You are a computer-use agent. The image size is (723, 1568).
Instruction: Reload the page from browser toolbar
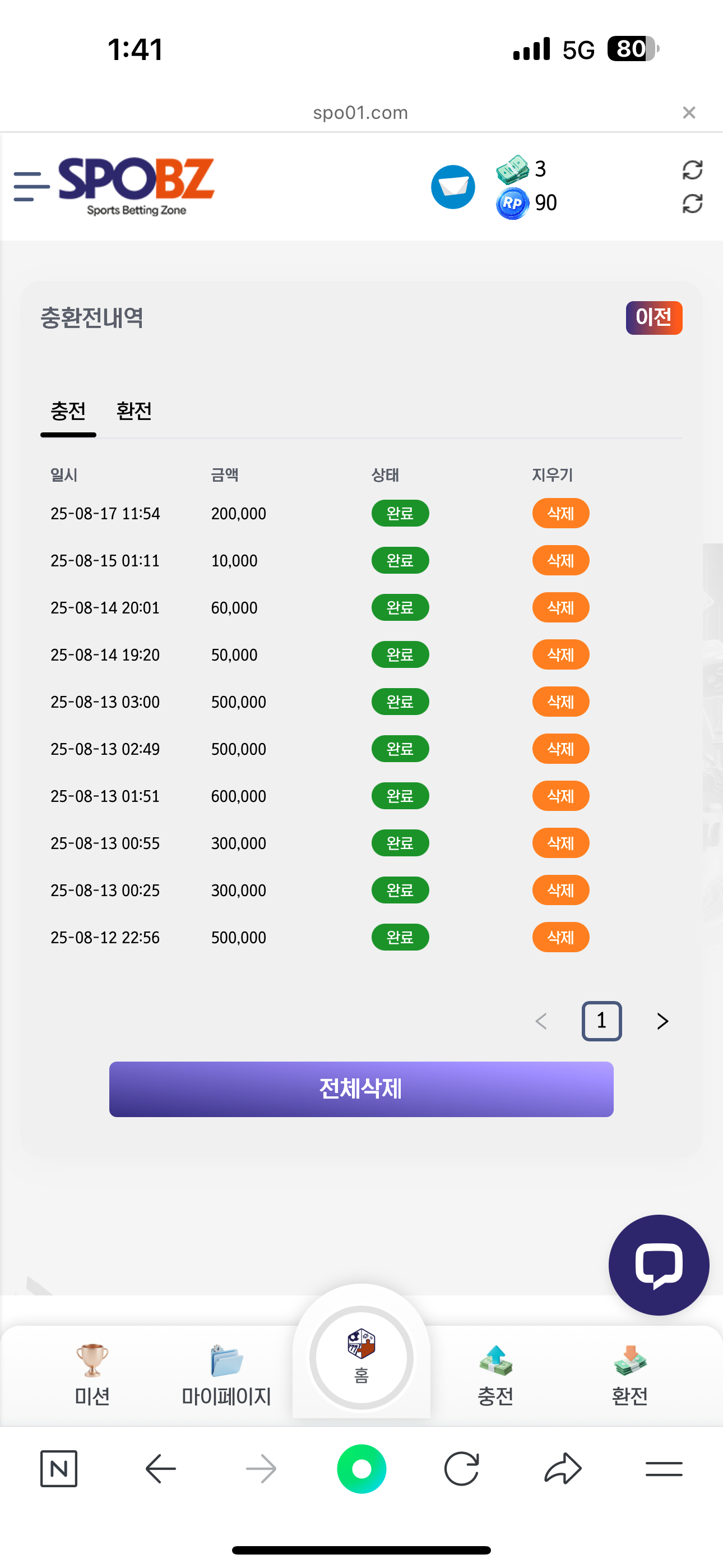point(461,1469)
